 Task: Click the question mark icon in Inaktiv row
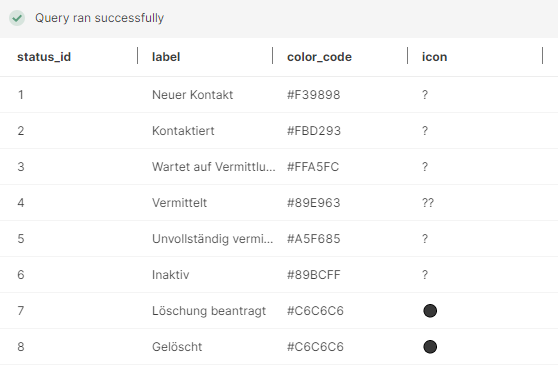[425, 275]
